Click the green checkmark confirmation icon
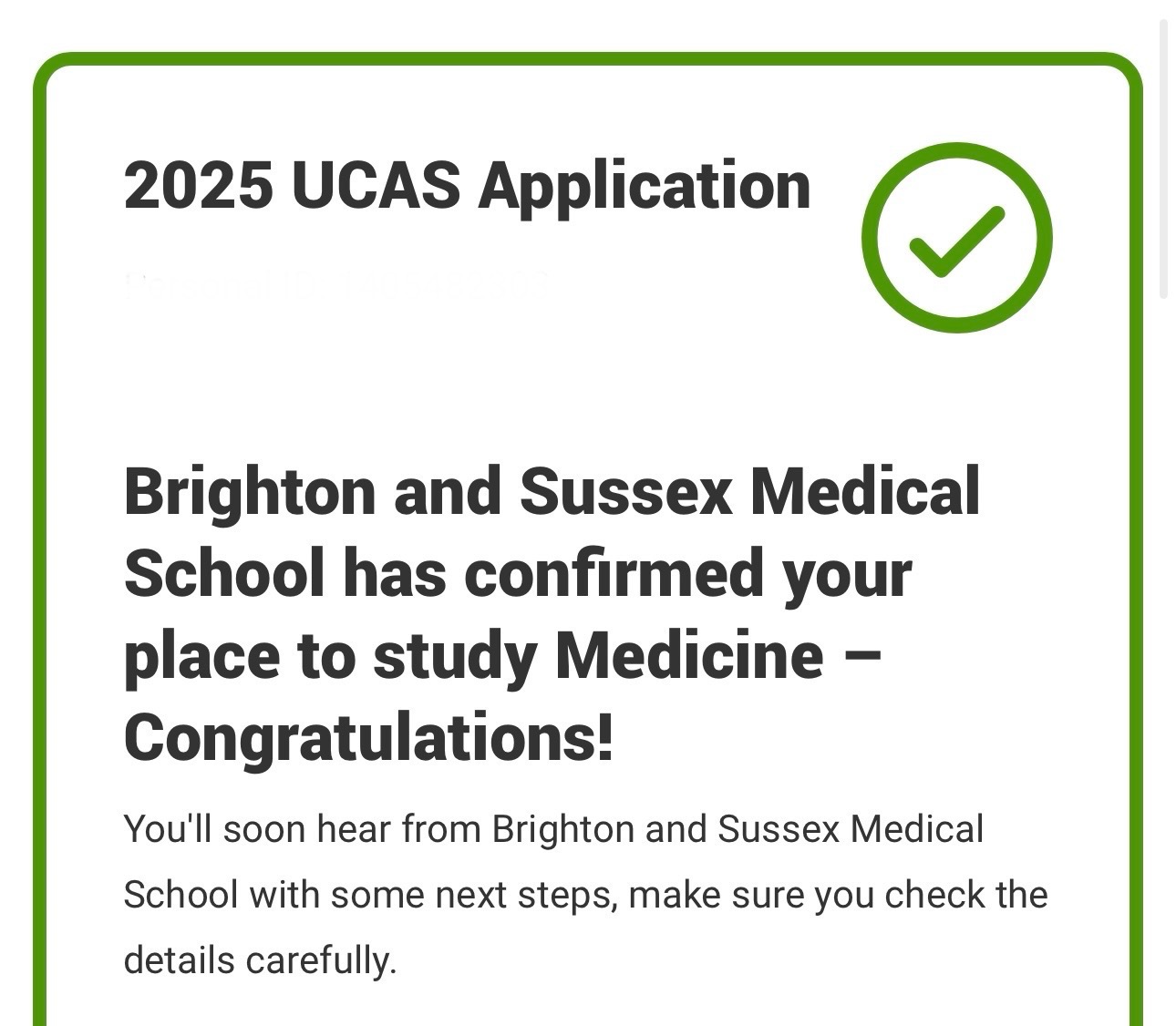Screen dimensions: 1176x1026 click(956, 237)
